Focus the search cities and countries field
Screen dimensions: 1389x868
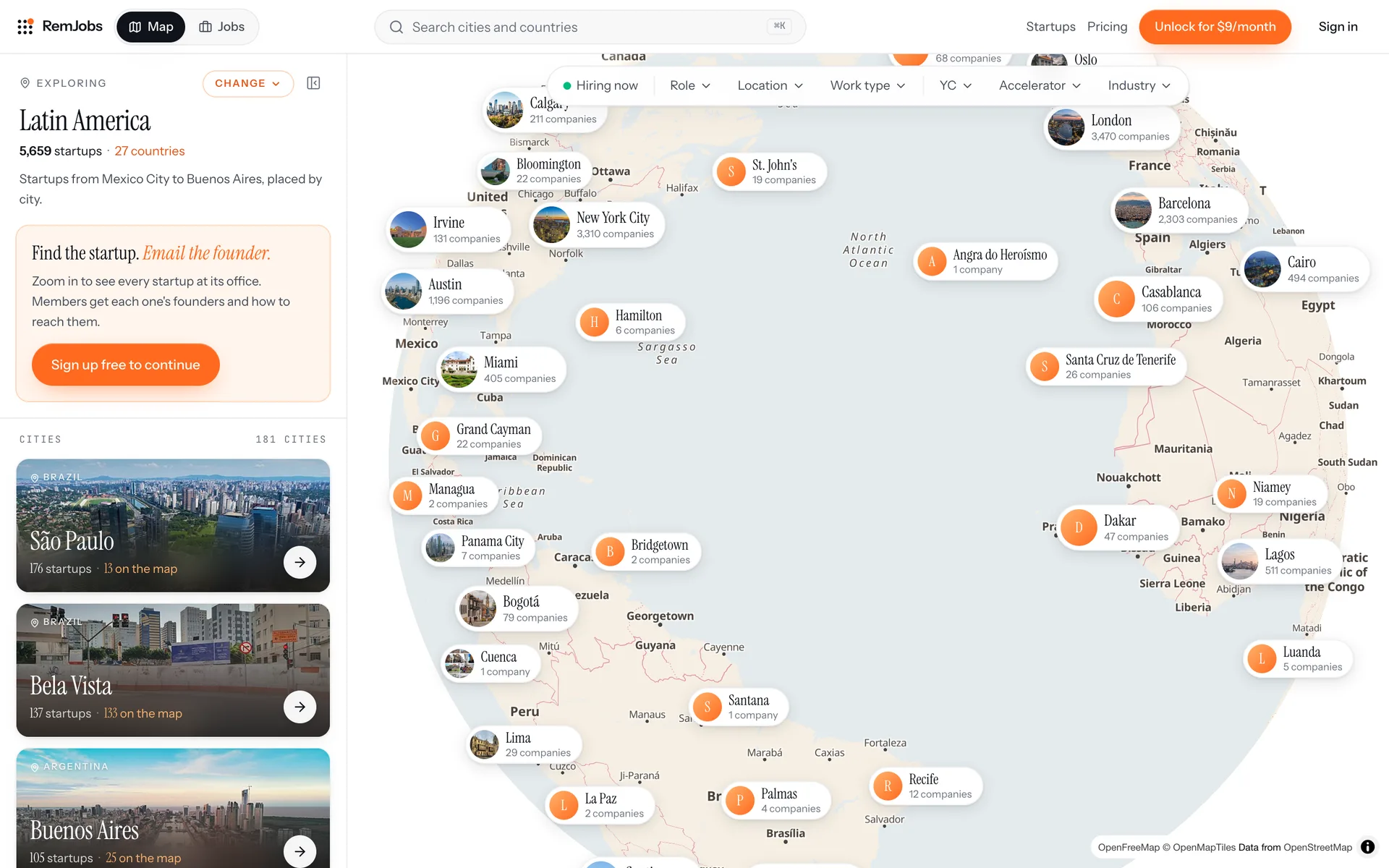tap(590, 27)
